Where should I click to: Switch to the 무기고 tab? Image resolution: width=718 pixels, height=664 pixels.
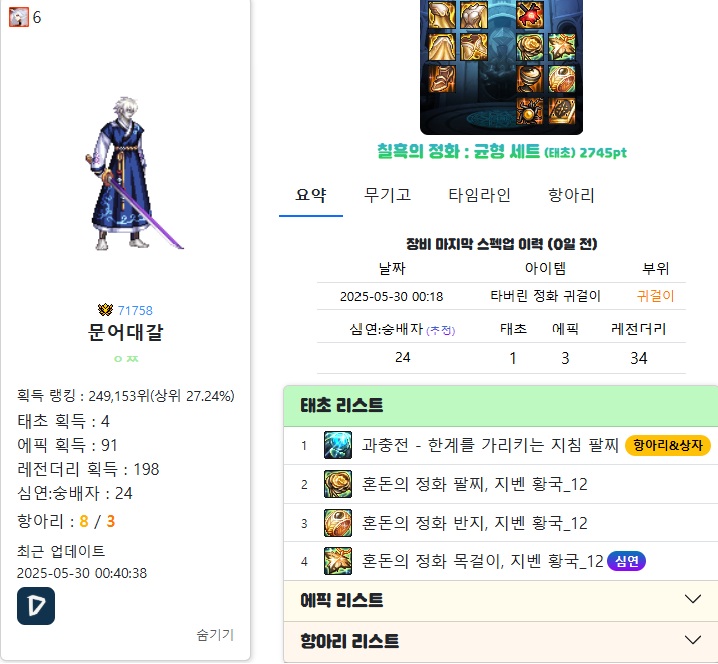tap(387, 196)
